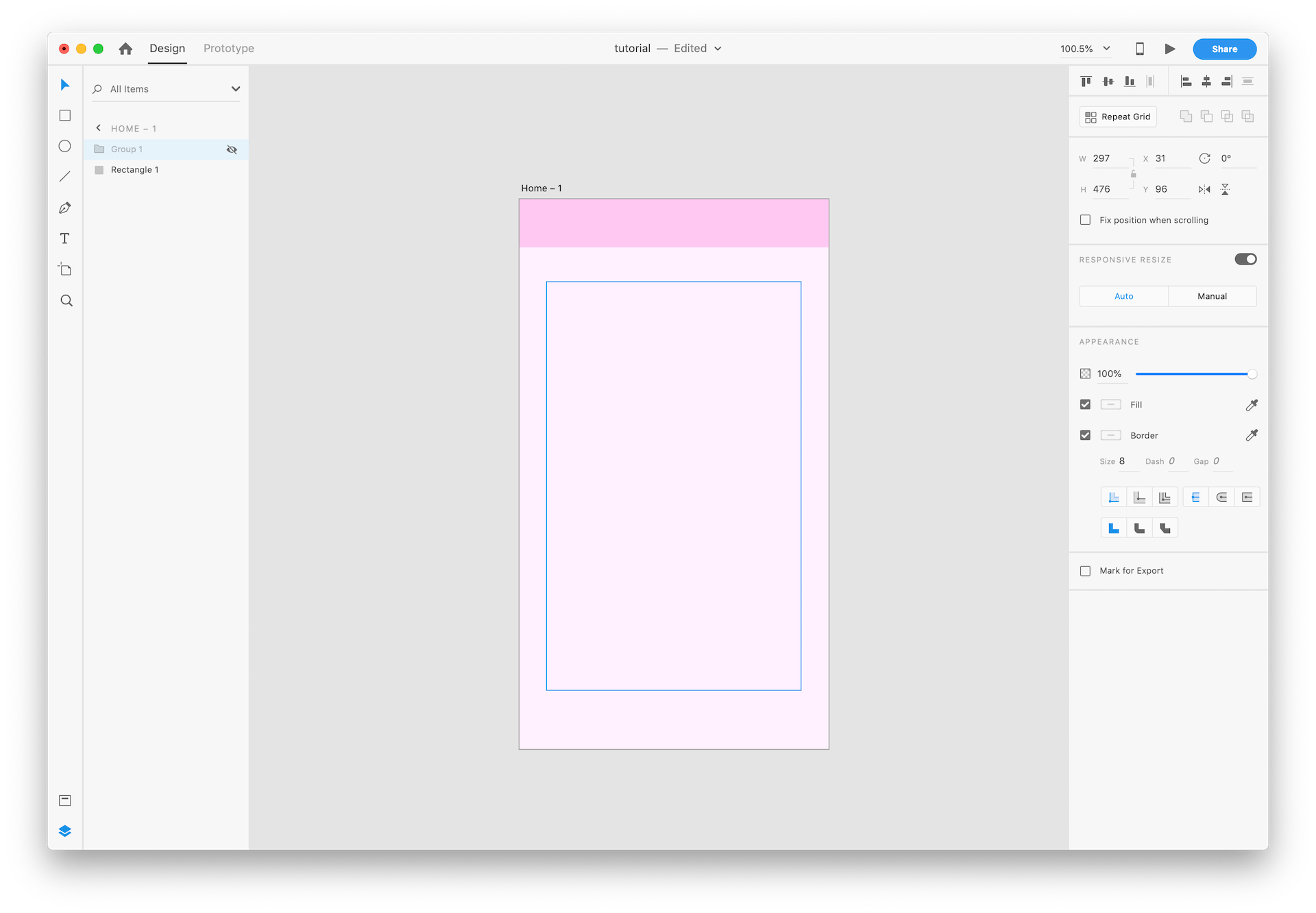This screenshot has height=913, width=1316.
Task: Select Manual responsive resize mode
Action: click(1212, 296)
